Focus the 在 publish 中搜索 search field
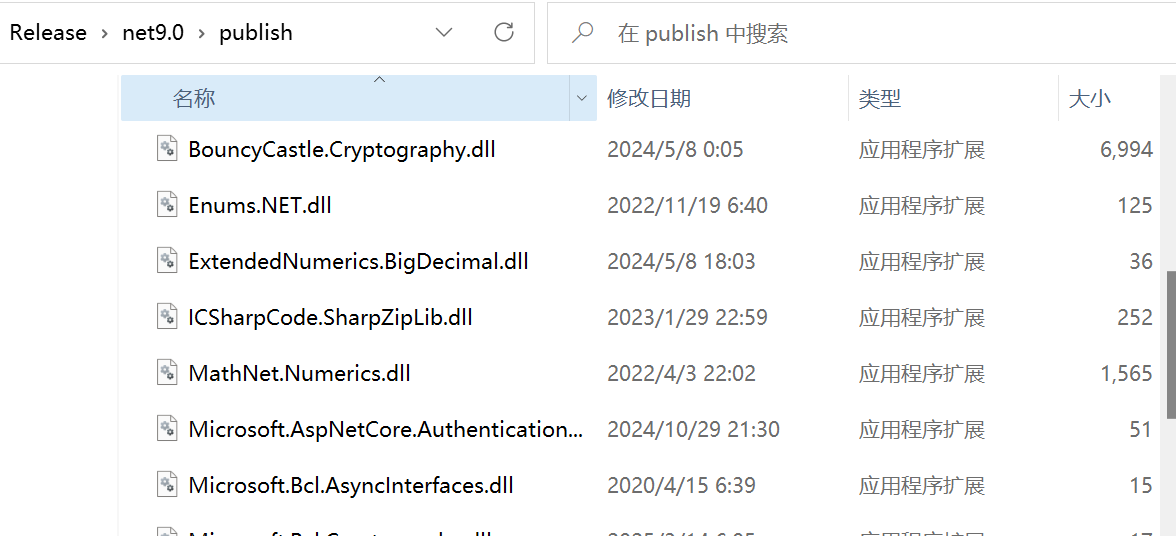This screenshot has height=536, width=1176. (x=861, y=33)
